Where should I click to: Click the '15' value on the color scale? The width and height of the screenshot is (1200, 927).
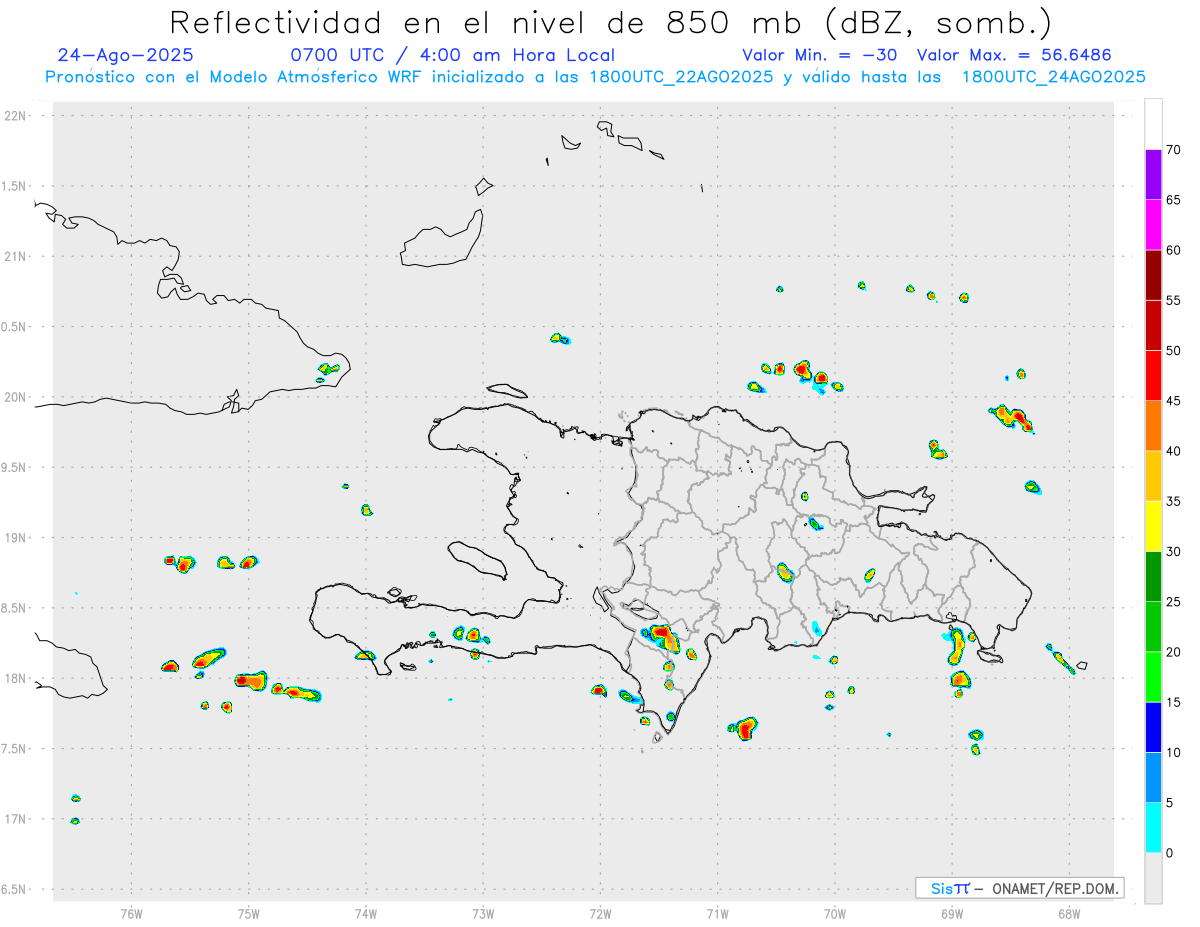click(1173, 702)
